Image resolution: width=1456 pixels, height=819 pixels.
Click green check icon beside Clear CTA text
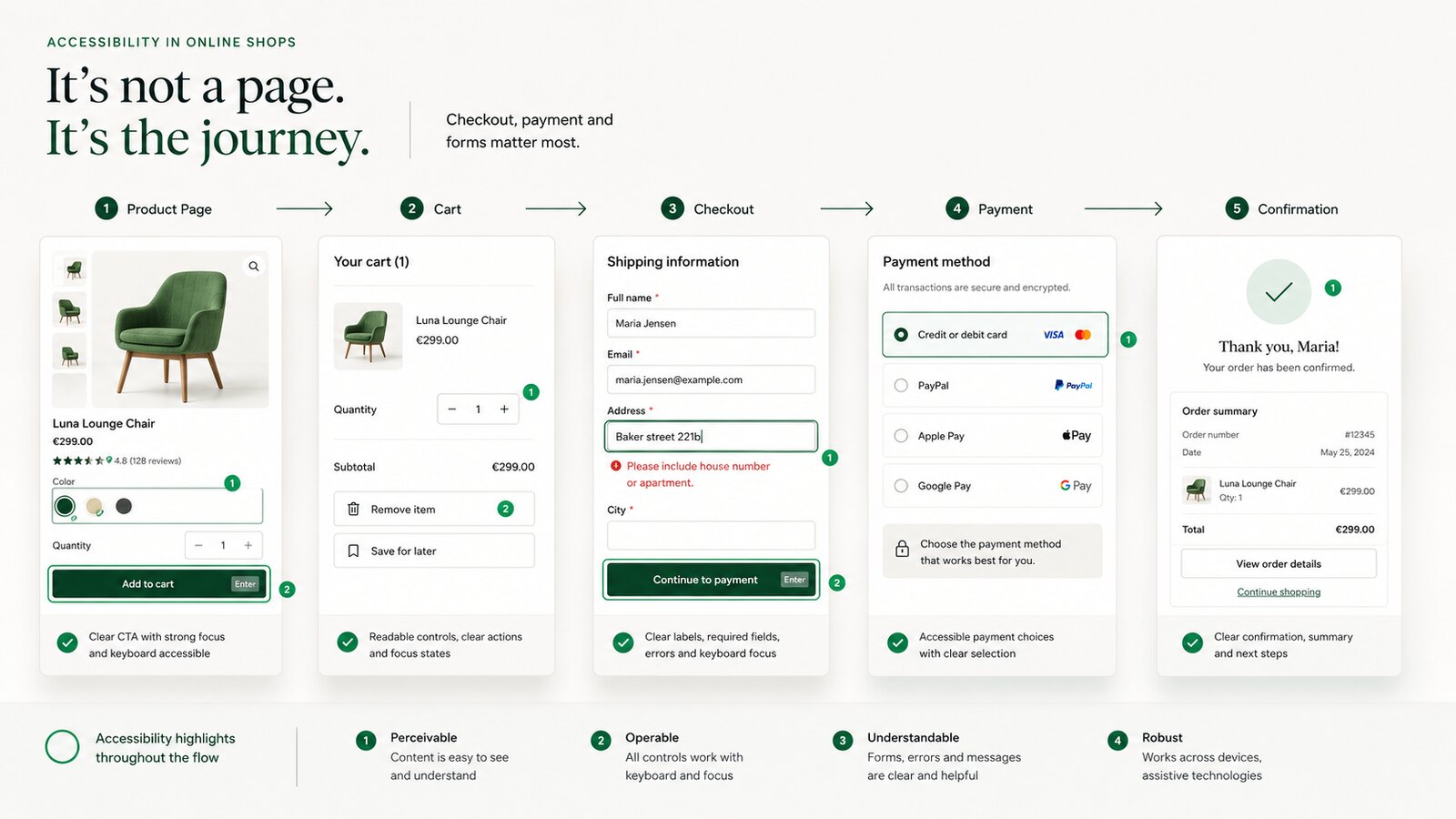point(67,643)
